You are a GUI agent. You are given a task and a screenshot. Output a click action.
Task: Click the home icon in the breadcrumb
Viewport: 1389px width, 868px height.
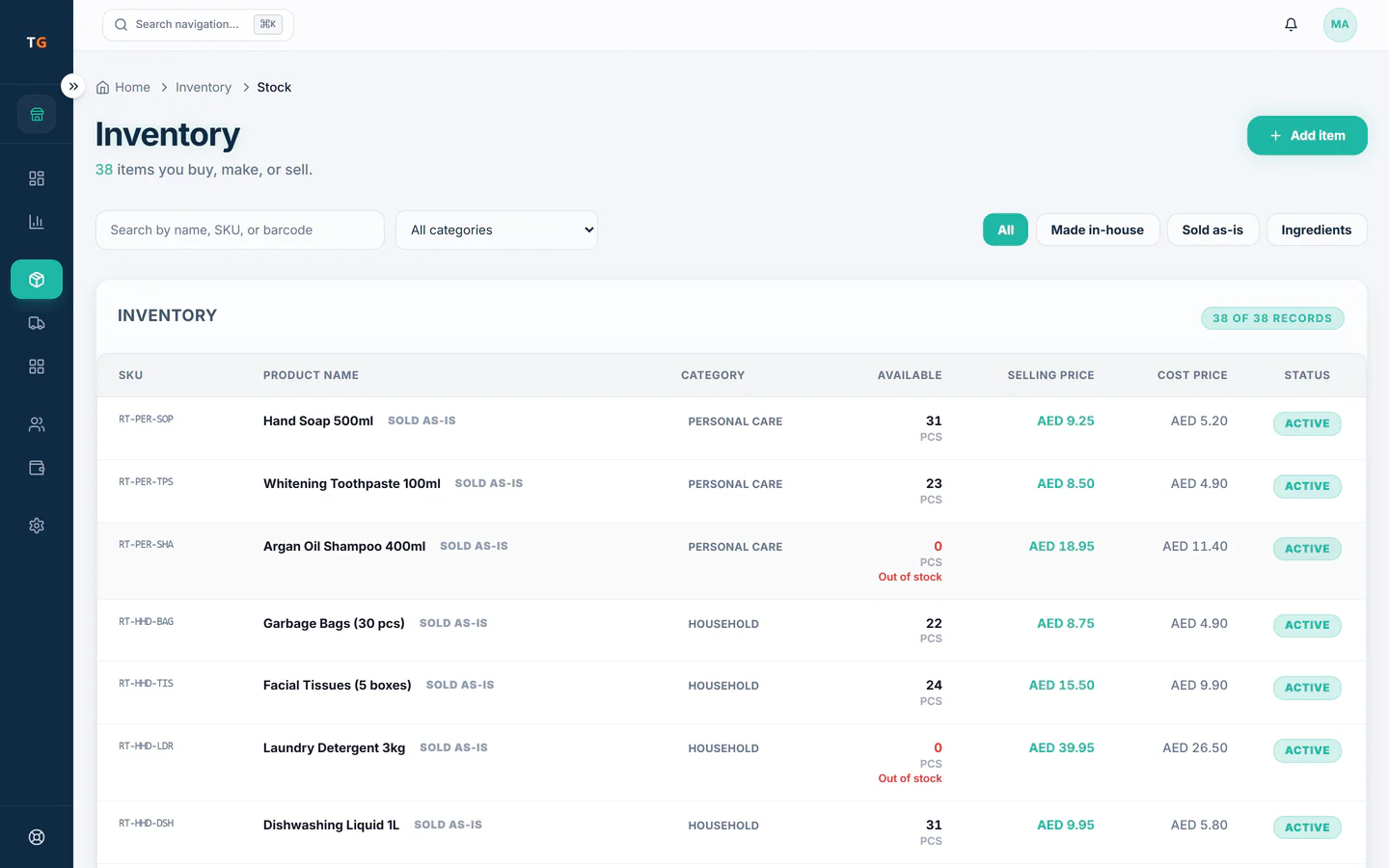click(102, 88)
